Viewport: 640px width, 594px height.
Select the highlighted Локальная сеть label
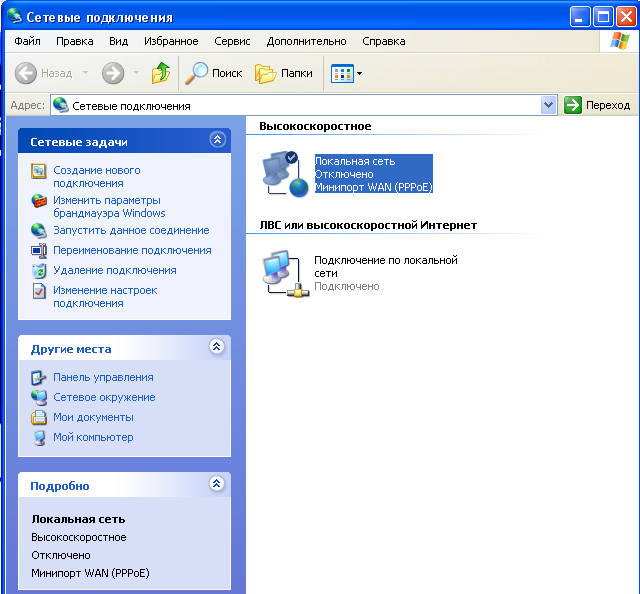pos(373,174)
